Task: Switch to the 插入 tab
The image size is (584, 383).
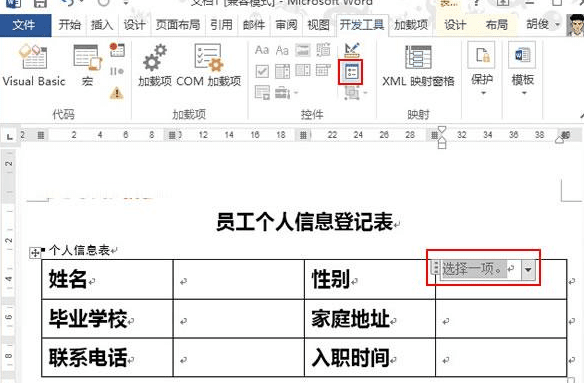Action: tap(102, 25)
